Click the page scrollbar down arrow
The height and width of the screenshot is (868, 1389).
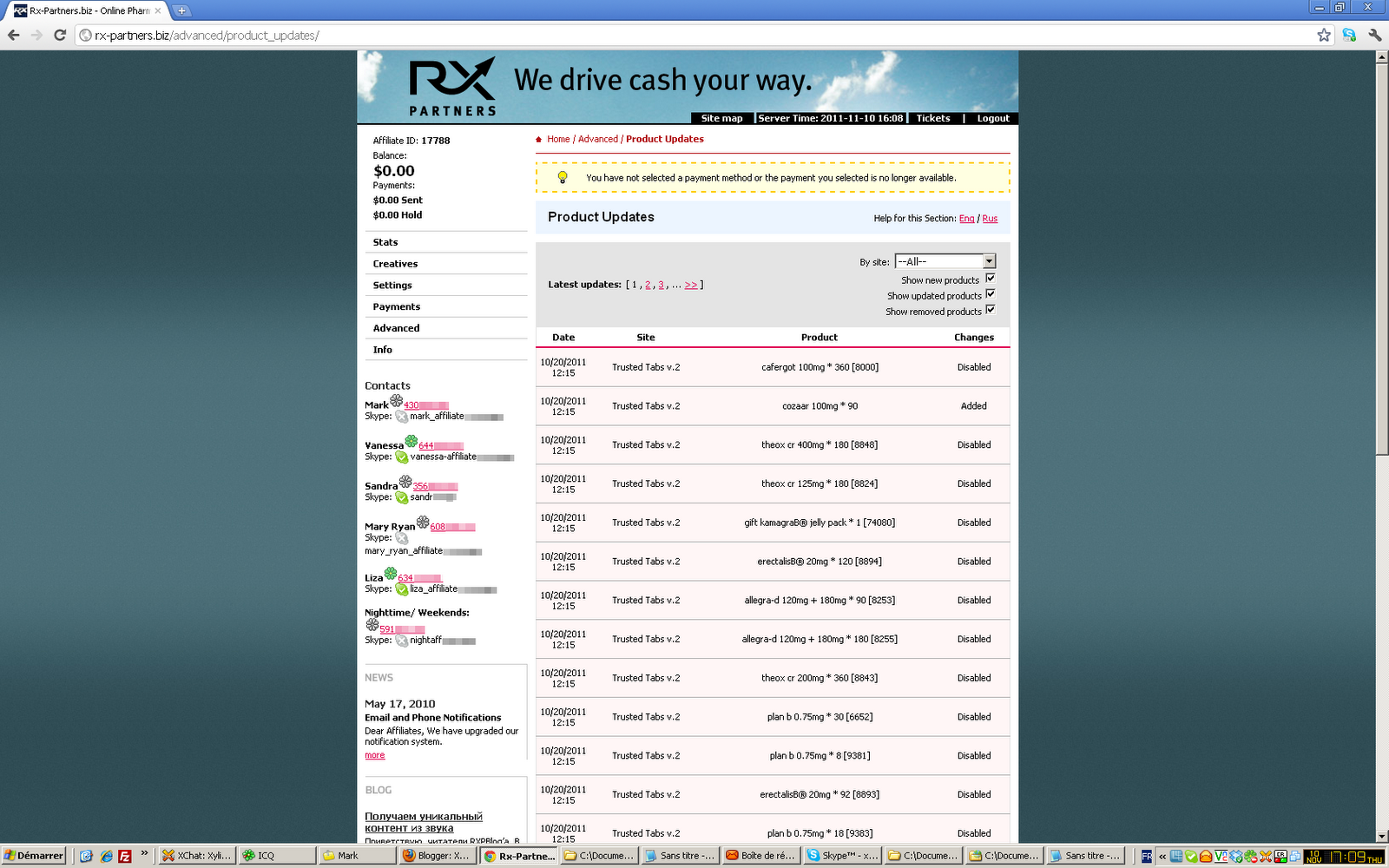click(x=1382, y=837)
